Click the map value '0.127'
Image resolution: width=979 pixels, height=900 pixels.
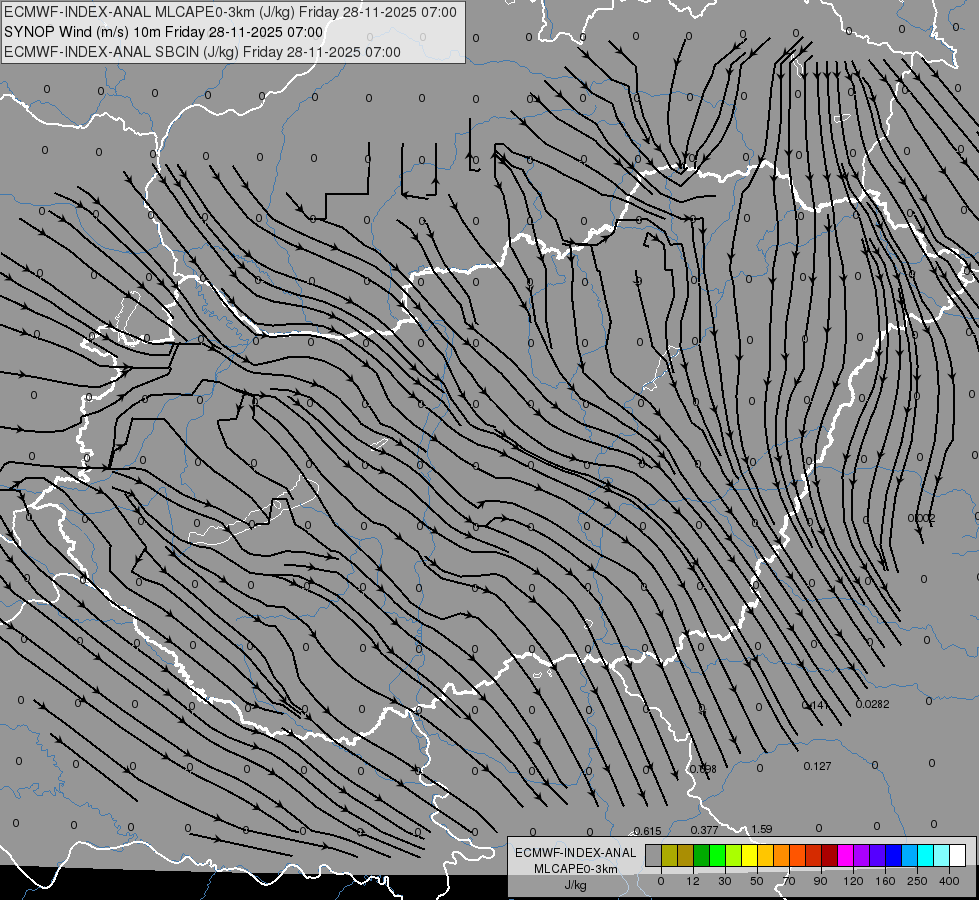pyautogui.click(x=817, y=766)
